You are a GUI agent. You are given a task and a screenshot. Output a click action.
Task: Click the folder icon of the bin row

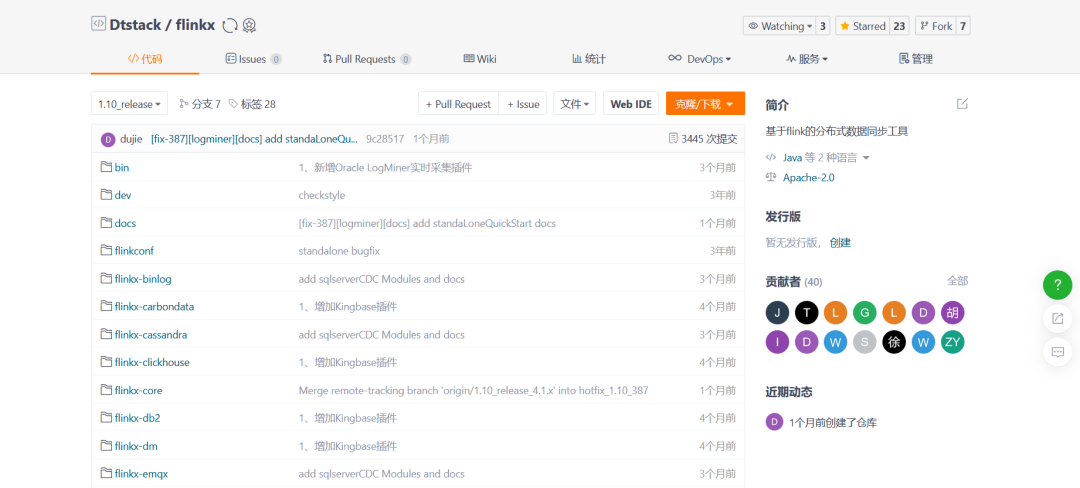pos(106,167)
